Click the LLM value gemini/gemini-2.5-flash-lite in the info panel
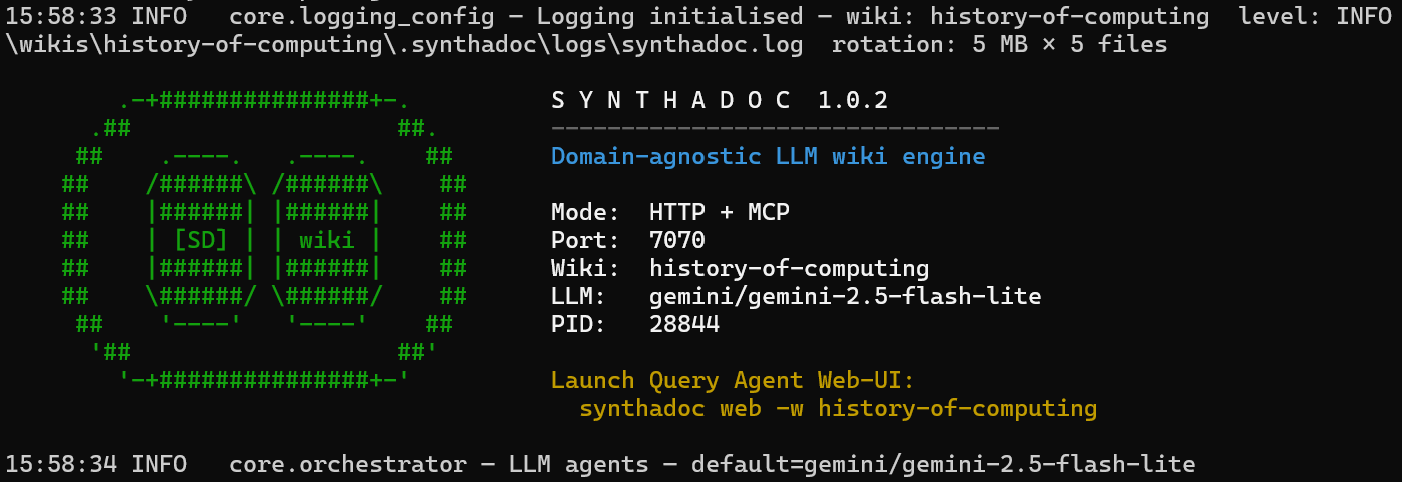 [845, 297]
